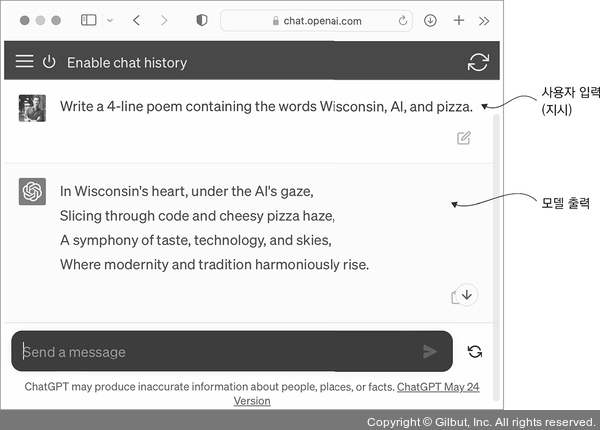Viewport: 600px width, 430px height.
Task: Send the message with the paper plane icon
Action: coord(430,351)
